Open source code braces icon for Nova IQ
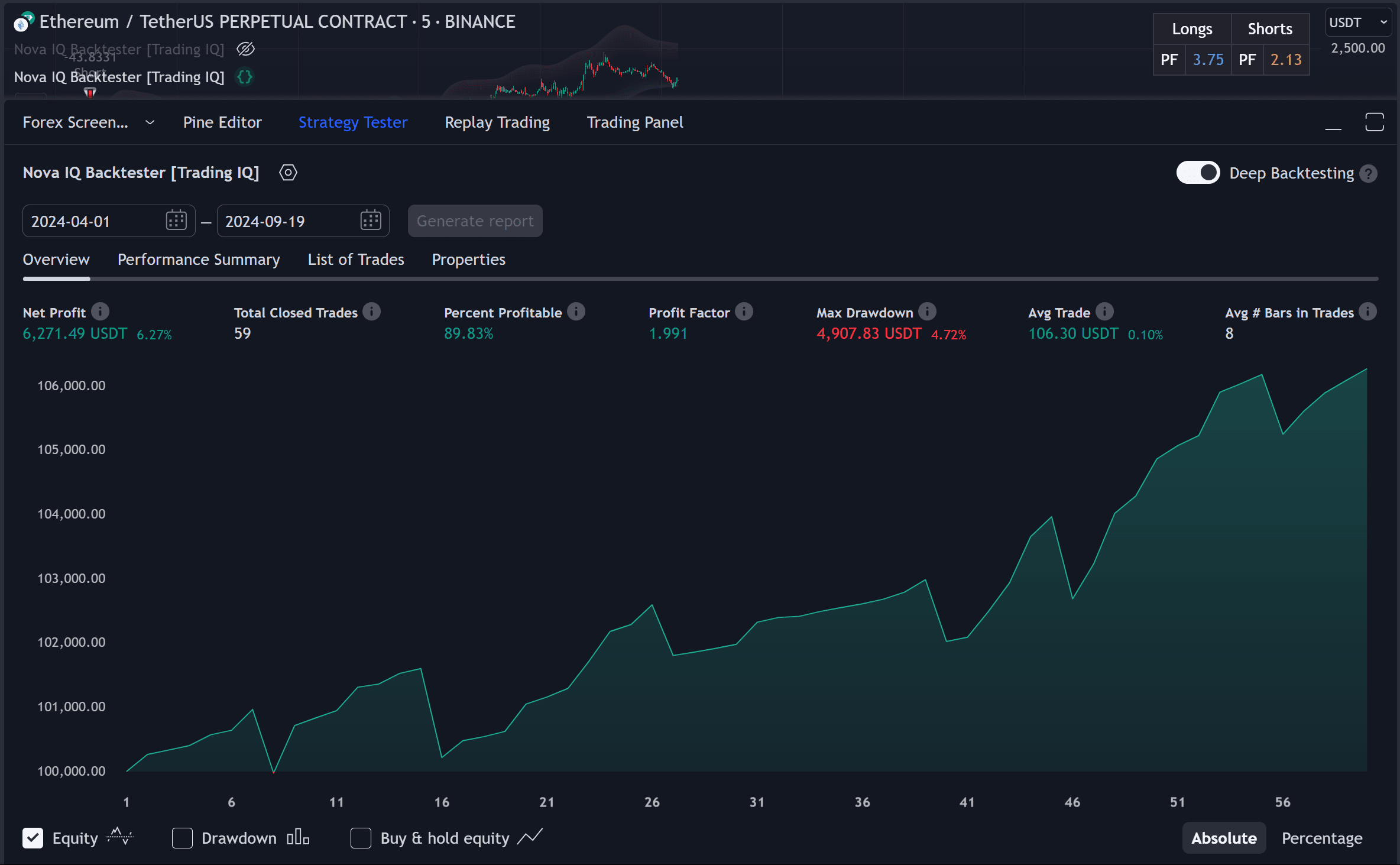This screenshot has height=865, width=1400. click(245, 77)
